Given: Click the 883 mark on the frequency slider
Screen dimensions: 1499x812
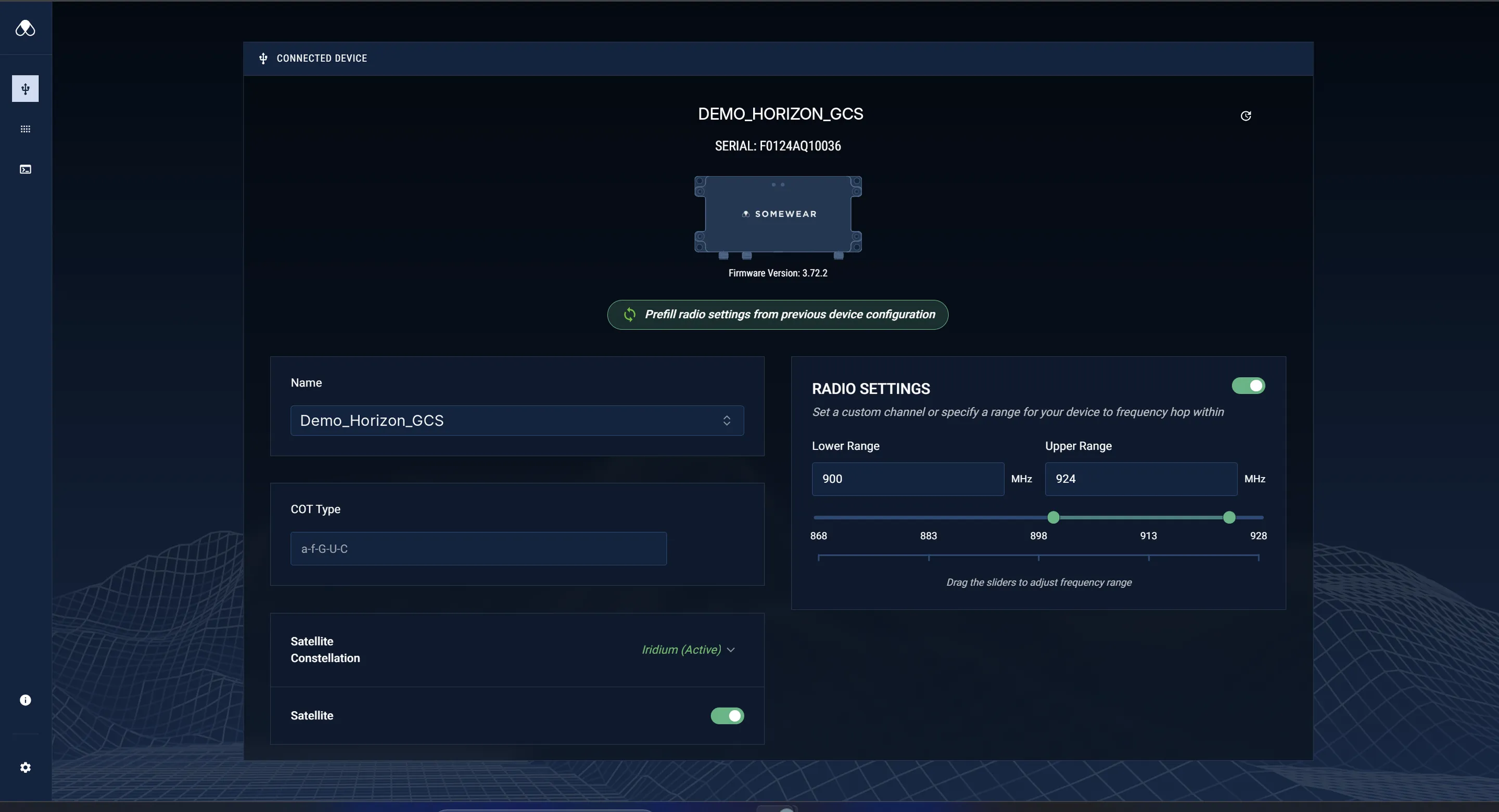Looking at the screenshot, I should point(928,535).
